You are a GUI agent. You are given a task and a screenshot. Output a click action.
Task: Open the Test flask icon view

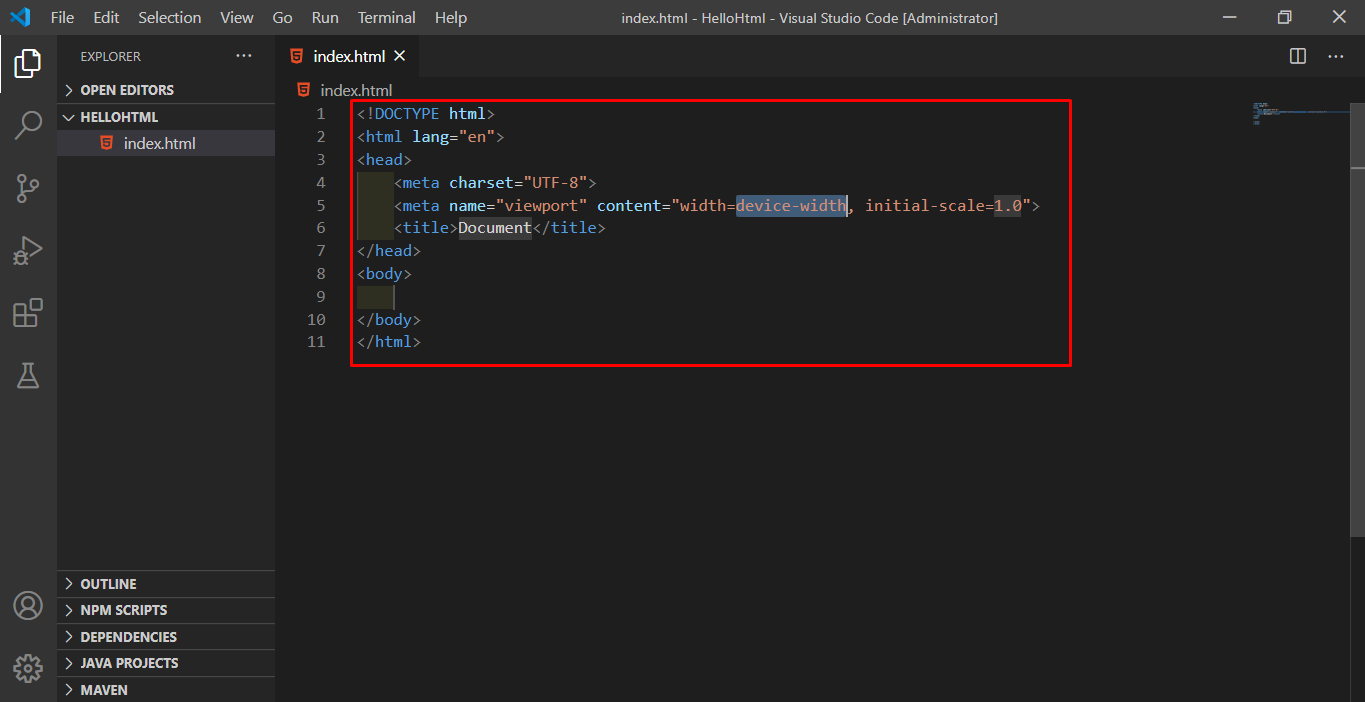28,375
